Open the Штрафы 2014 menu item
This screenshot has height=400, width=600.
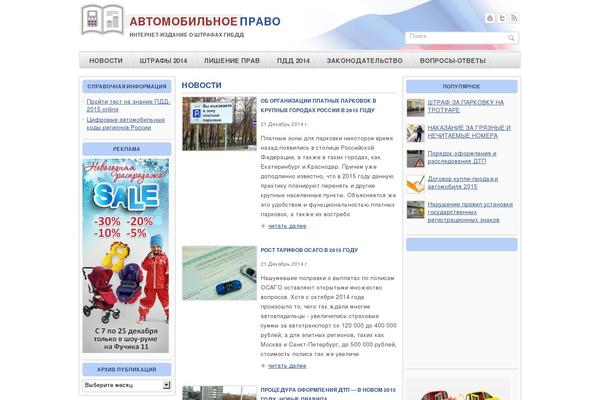point(163,60)
